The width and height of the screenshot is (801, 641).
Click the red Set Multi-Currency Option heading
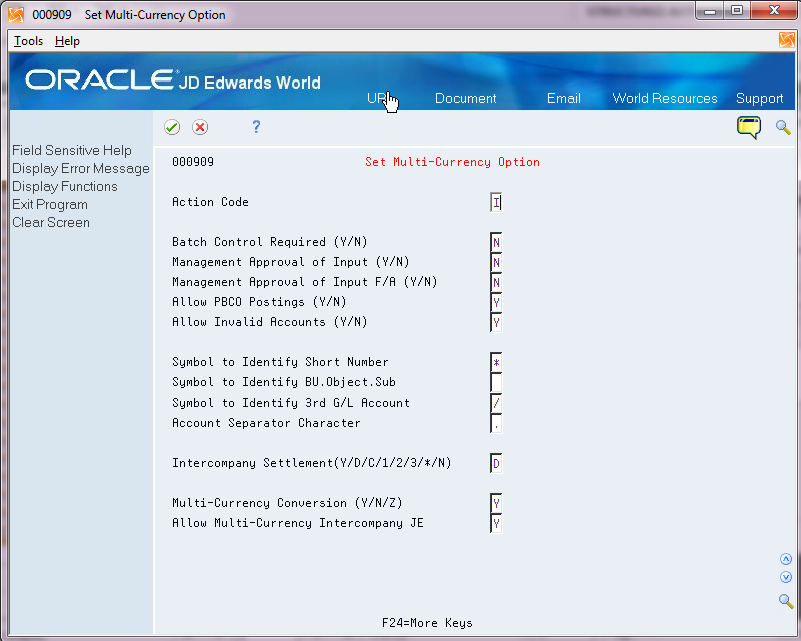tap(452, 162)
